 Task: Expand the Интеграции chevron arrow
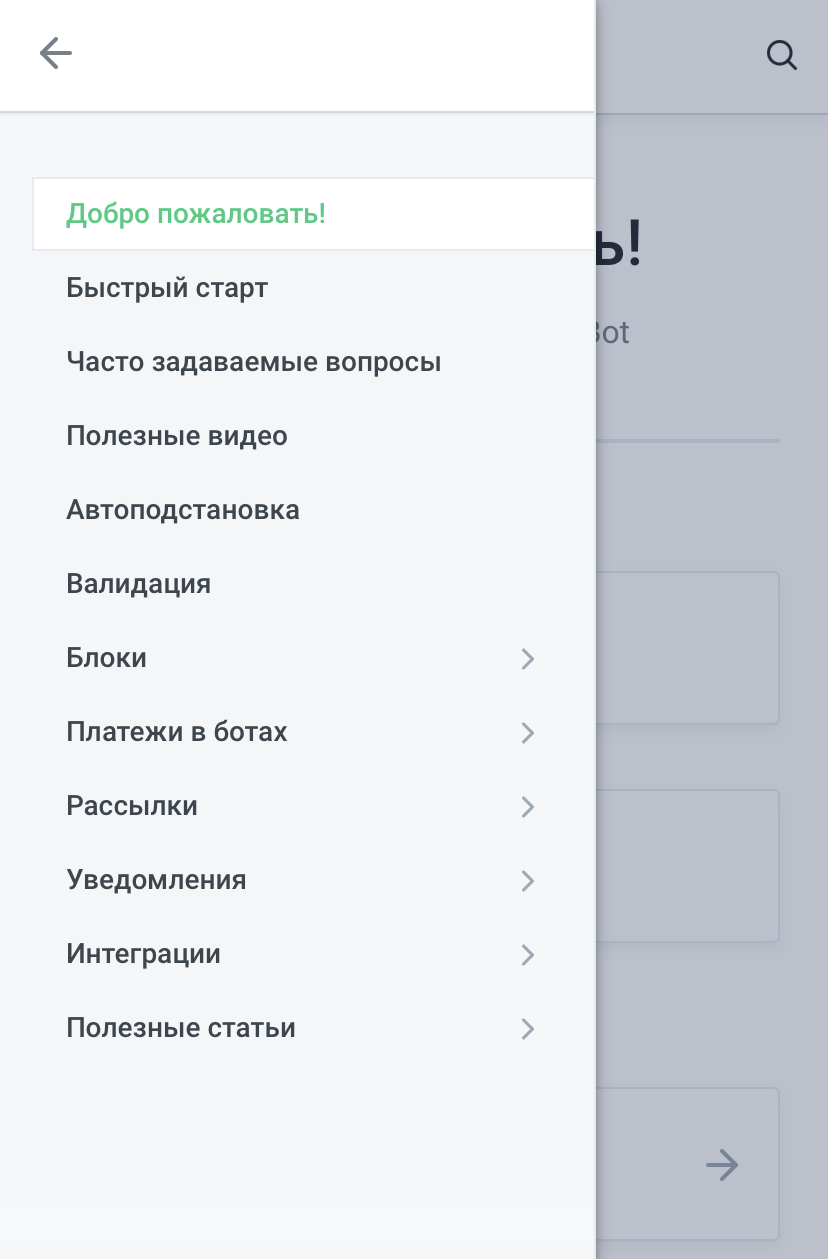(528, 954)
